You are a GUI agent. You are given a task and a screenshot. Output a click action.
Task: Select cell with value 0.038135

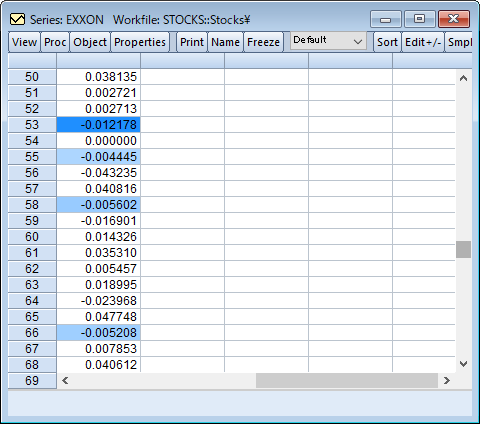point(99,77)
